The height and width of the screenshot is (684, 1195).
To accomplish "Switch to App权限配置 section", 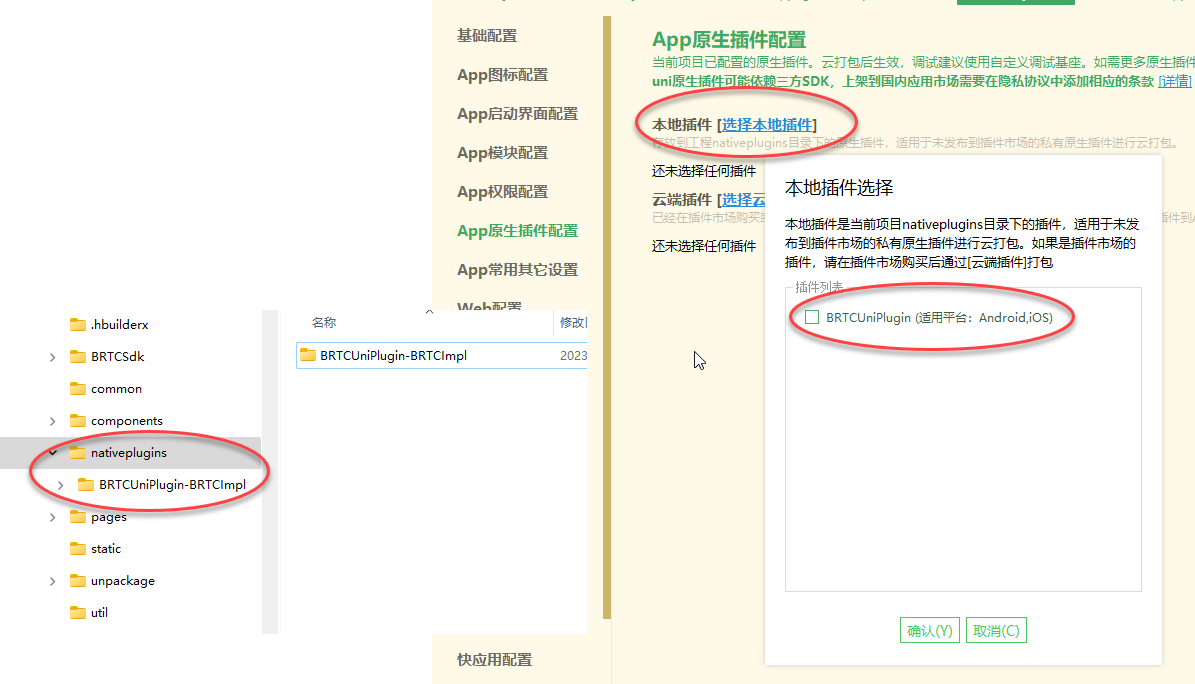I will click(x=502, y=191).
